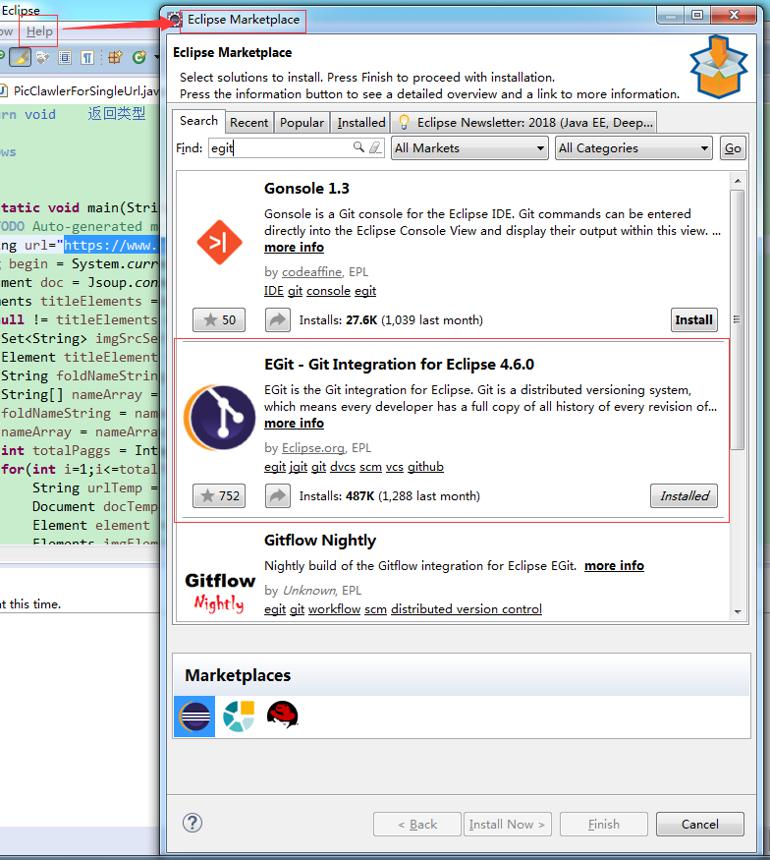Switch to the Popular tab
770x860 pixels.
pyautogui.click(x=302, y=122)
